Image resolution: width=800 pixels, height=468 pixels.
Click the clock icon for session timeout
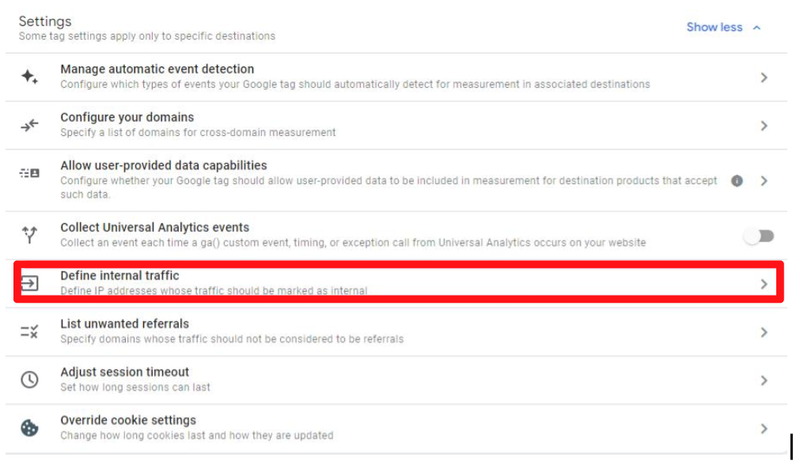[29, 380]
